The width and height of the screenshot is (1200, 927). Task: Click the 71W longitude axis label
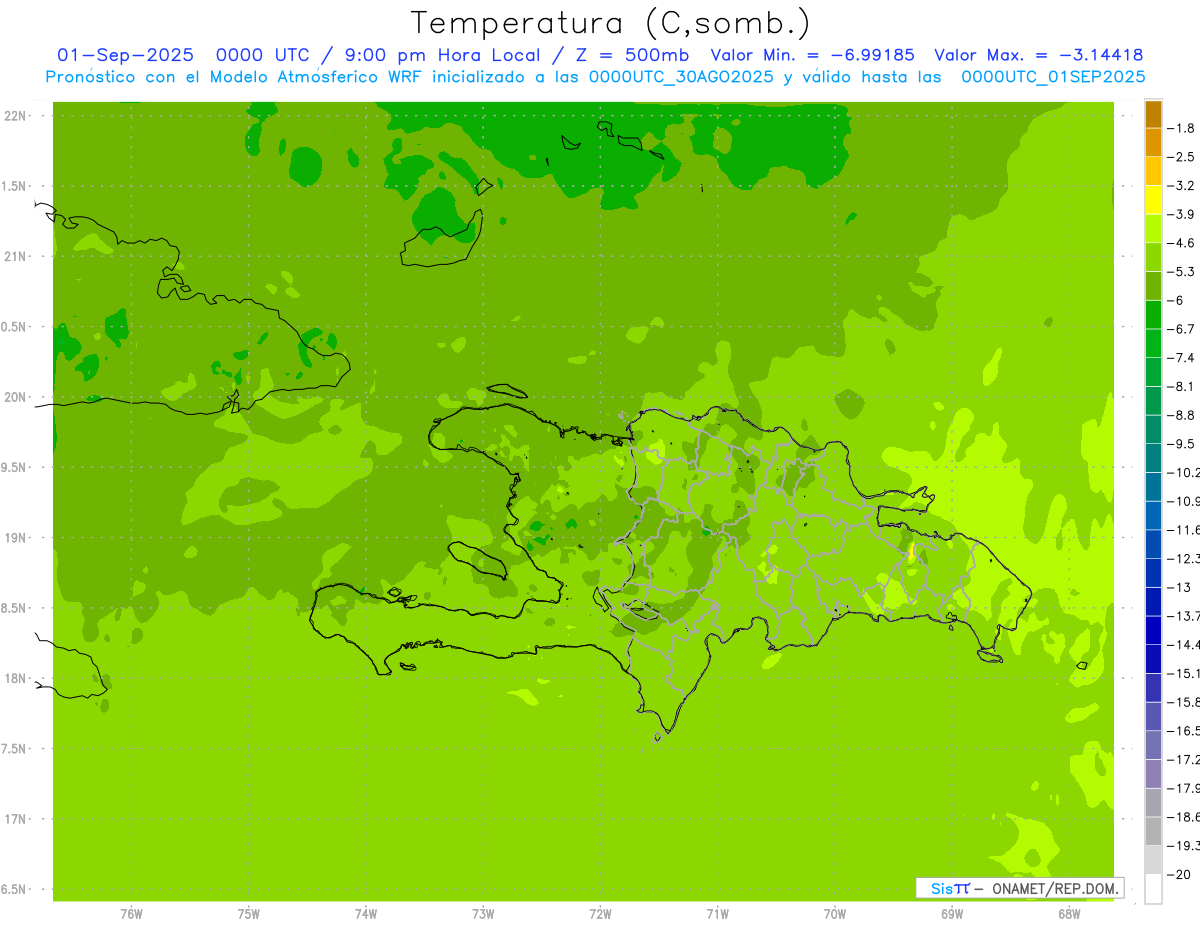click(717, 914)
